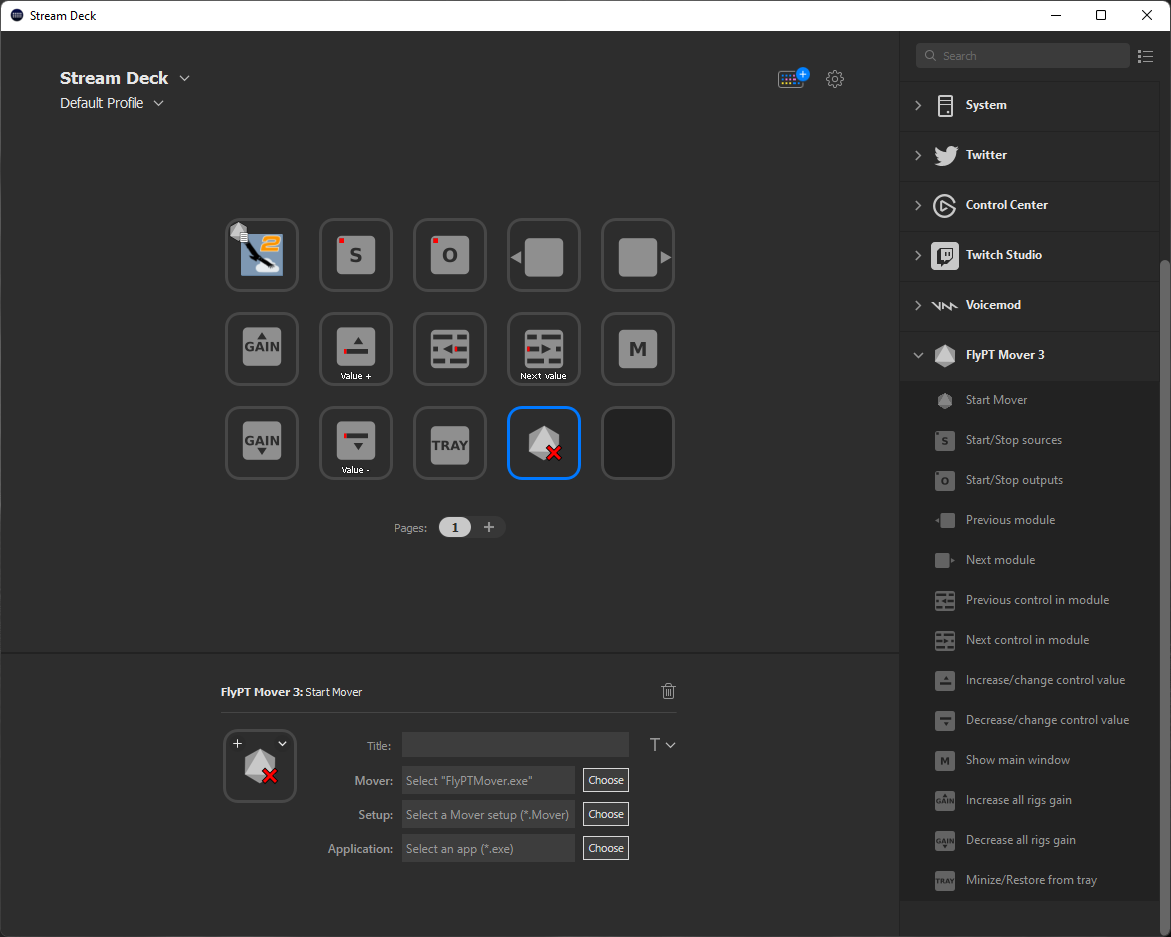Choose the Mover setup file
Viewport: 1171px width, 937px height.
606,815
